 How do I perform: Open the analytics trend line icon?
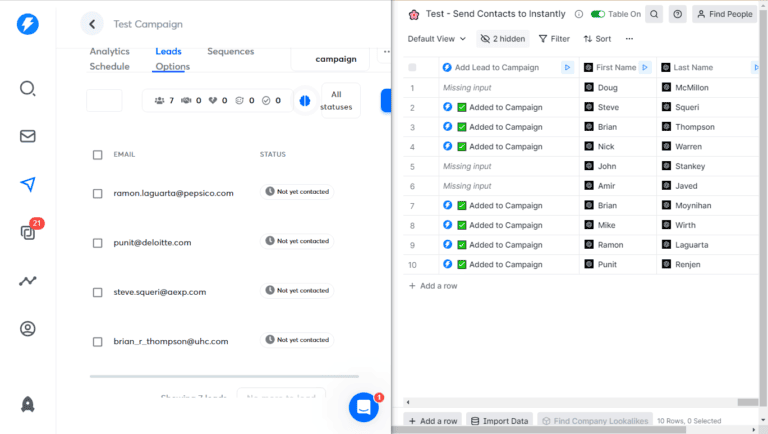pos(28,281)
